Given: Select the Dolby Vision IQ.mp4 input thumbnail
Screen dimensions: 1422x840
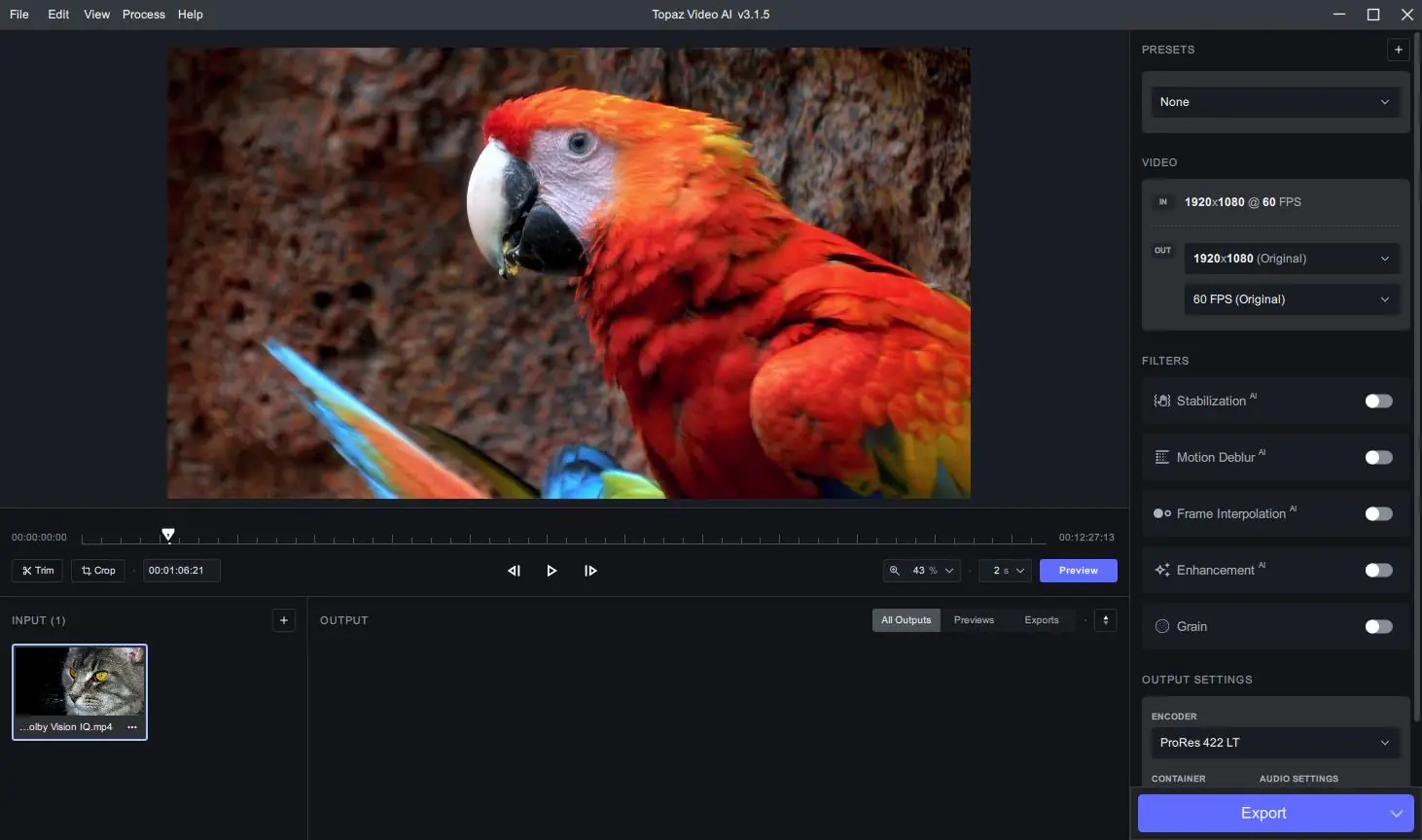Looking at the screenshot, I should (x=80, y=692).
